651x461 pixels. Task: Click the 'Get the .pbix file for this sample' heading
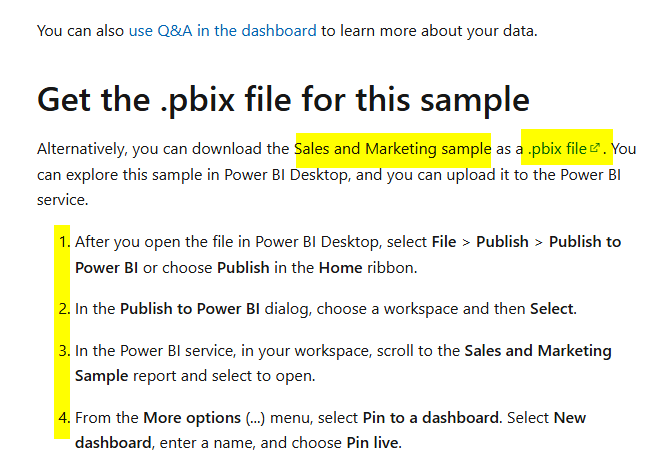283,100
